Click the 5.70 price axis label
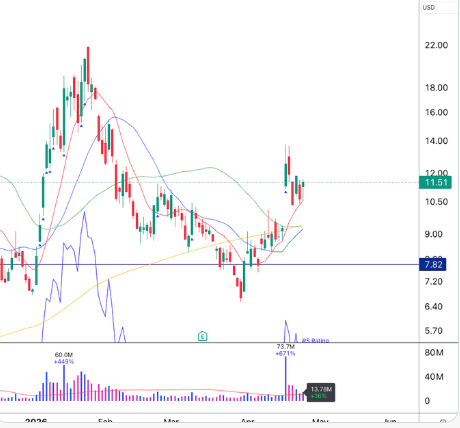The width and height of the screenshot is (460, 428). click(434, 331)
